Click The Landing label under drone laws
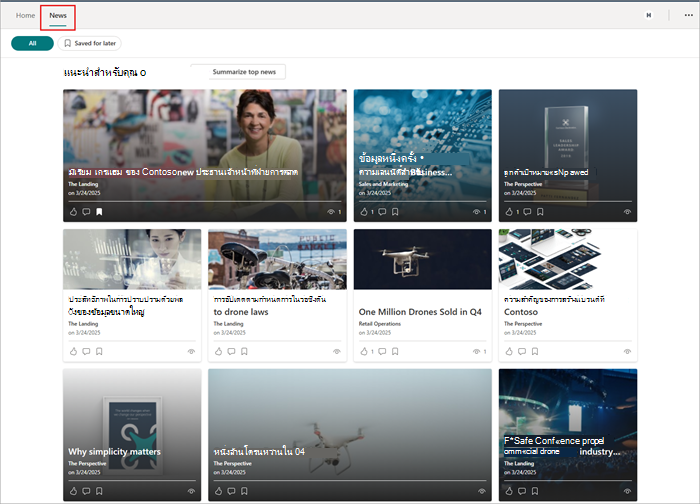The image size is (700, 504). (x=229, y=324)
